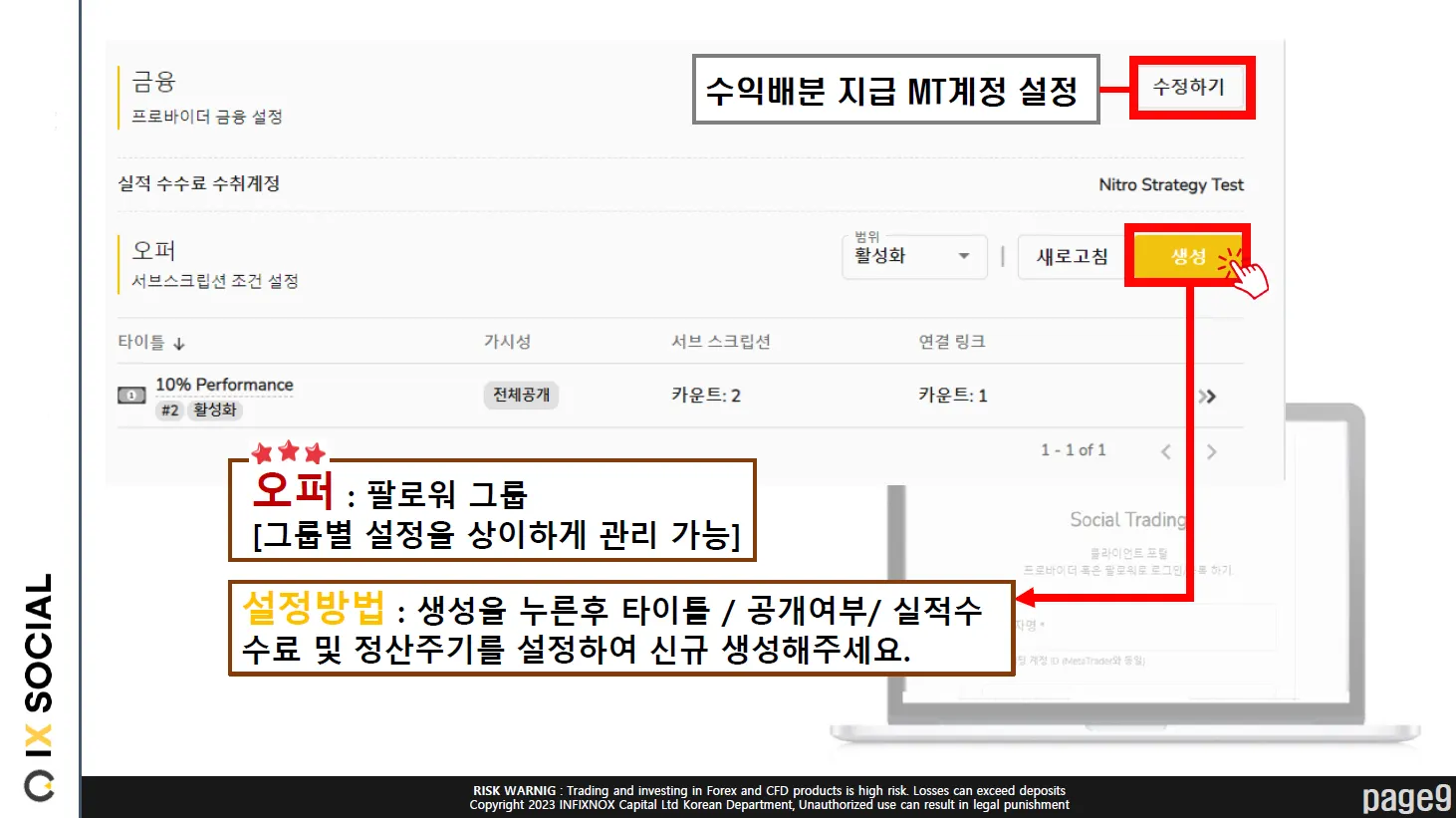This screenshot has width=1456, height=818.
Task: Click the 카운트: 1 link cell
Action: (952, 396)
